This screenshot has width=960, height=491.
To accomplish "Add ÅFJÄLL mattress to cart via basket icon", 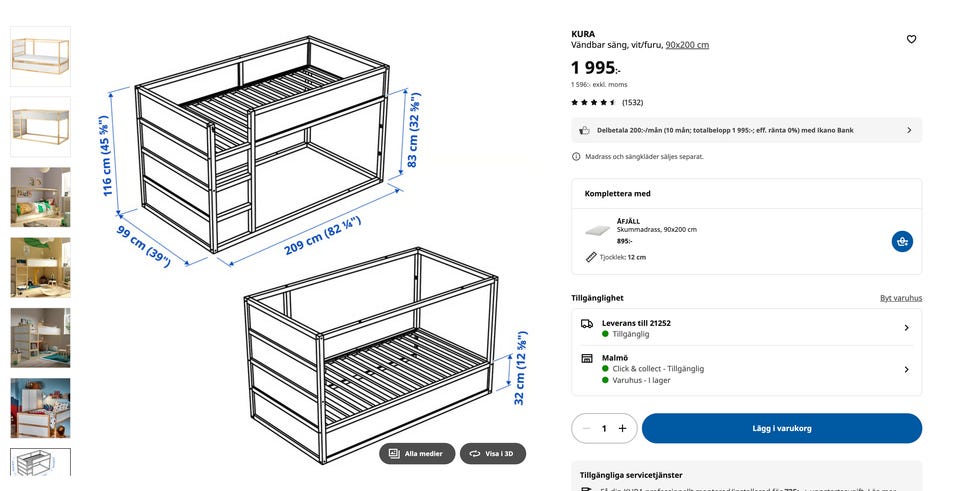I will tap(902, 241).
